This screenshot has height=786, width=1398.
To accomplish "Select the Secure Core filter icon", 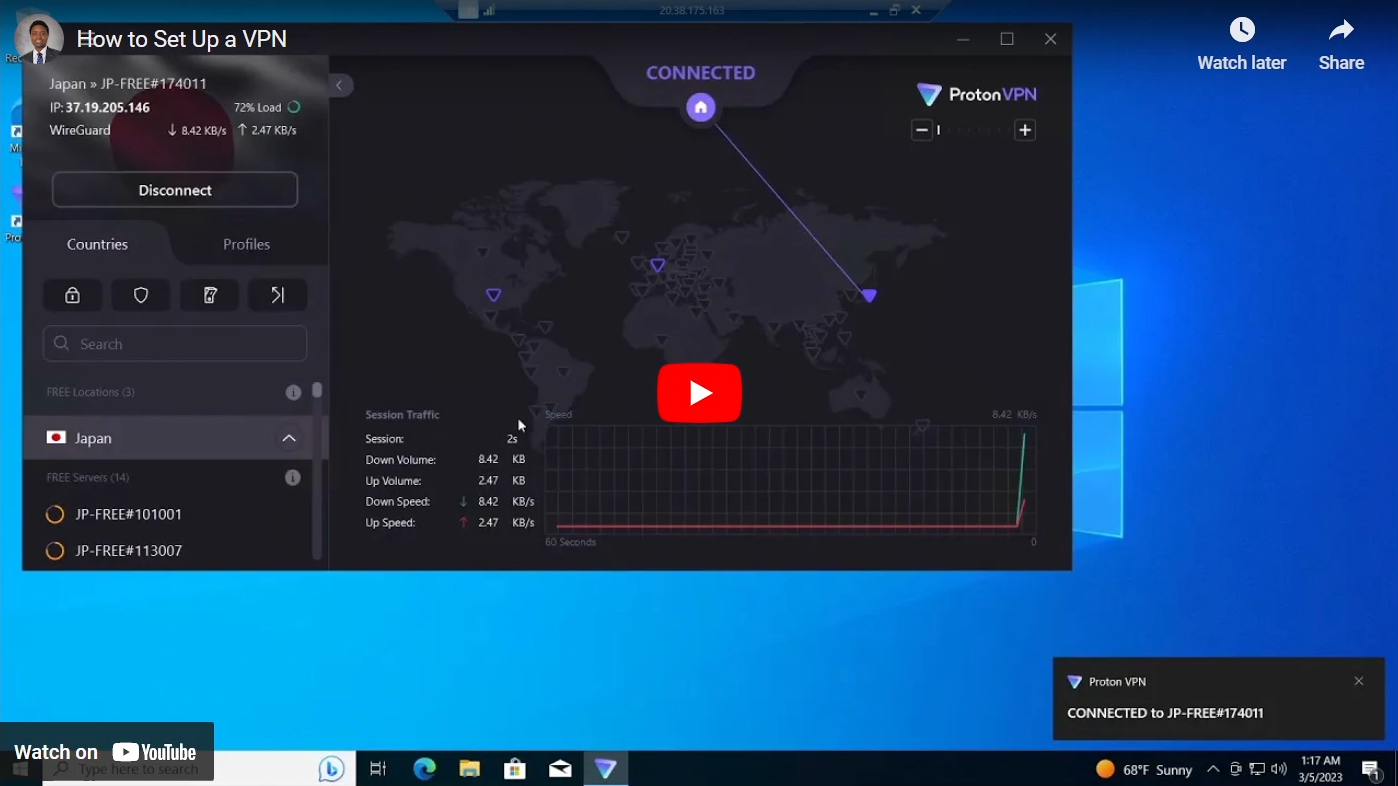I will coord(72,294).
